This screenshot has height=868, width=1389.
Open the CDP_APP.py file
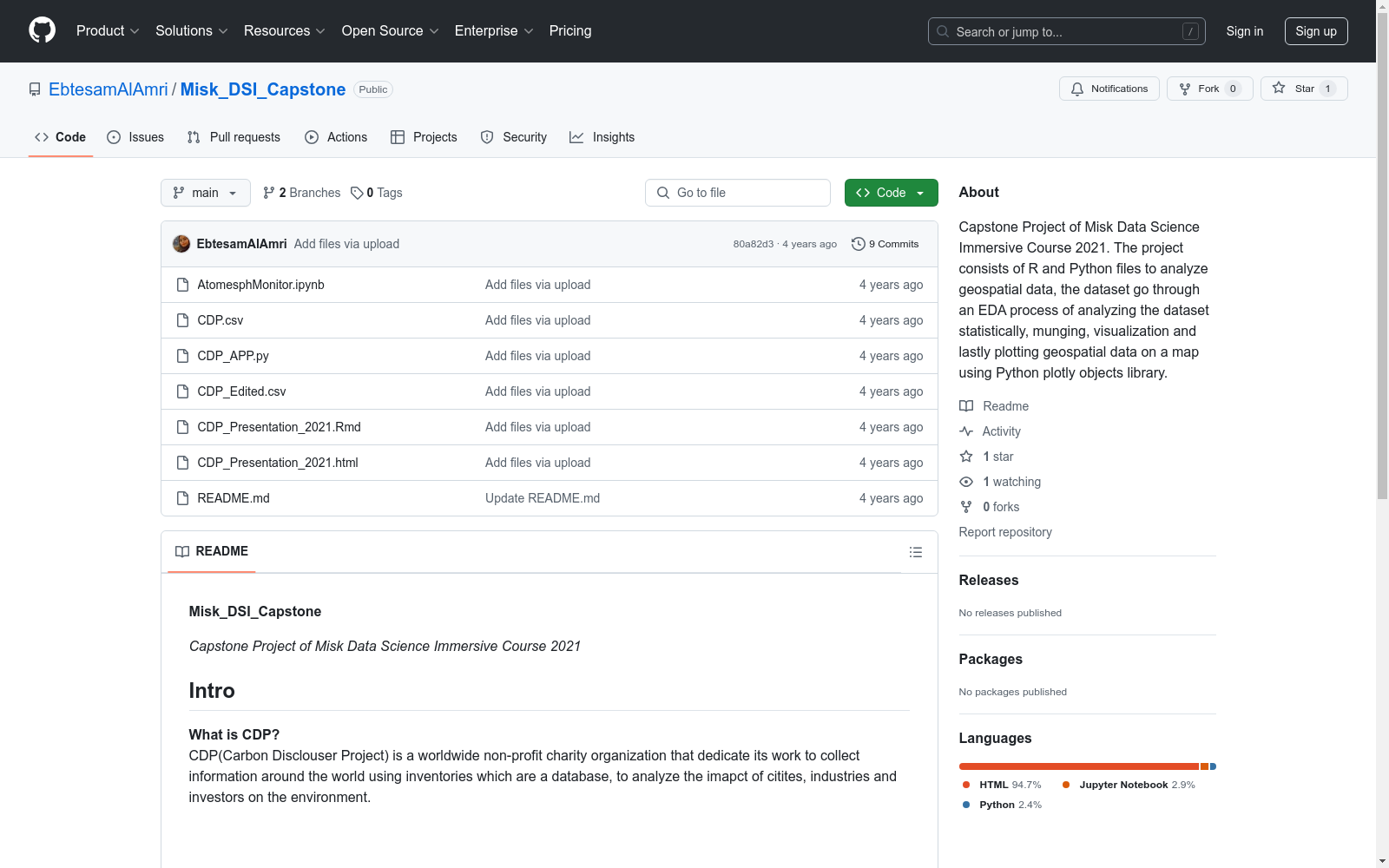point(233,356)
